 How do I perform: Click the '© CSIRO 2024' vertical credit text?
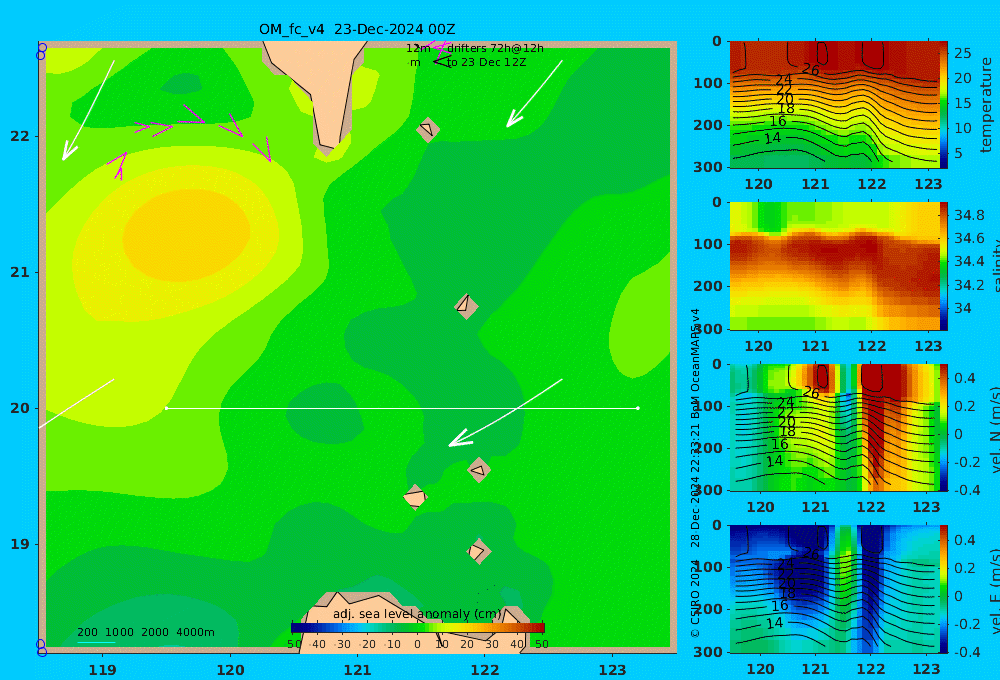click(695, 598)
